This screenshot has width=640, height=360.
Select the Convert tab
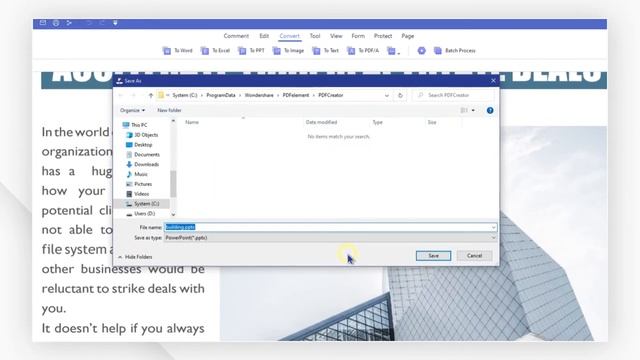click(289, 36)
